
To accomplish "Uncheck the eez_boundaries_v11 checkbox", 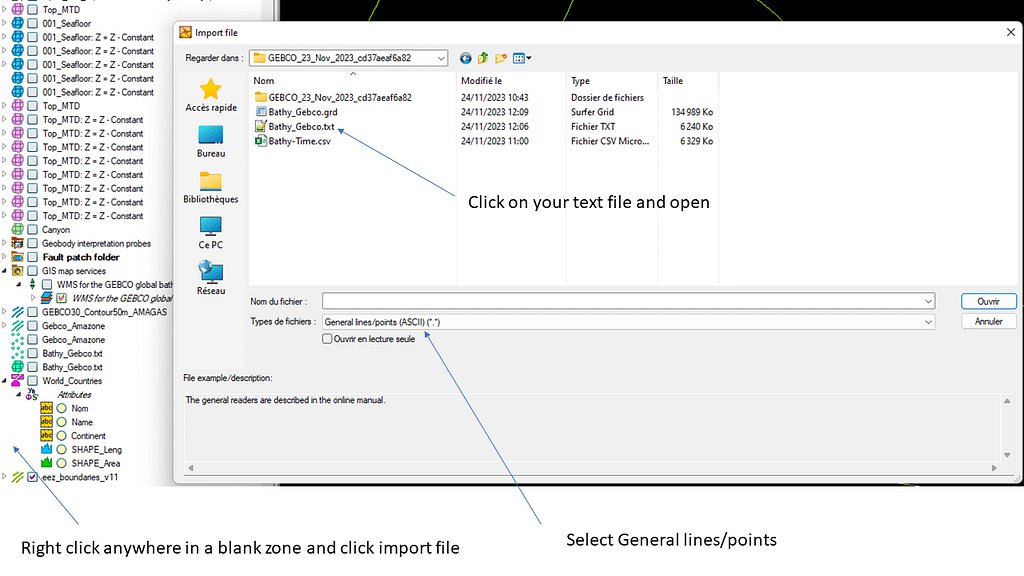I will [33, 477].
